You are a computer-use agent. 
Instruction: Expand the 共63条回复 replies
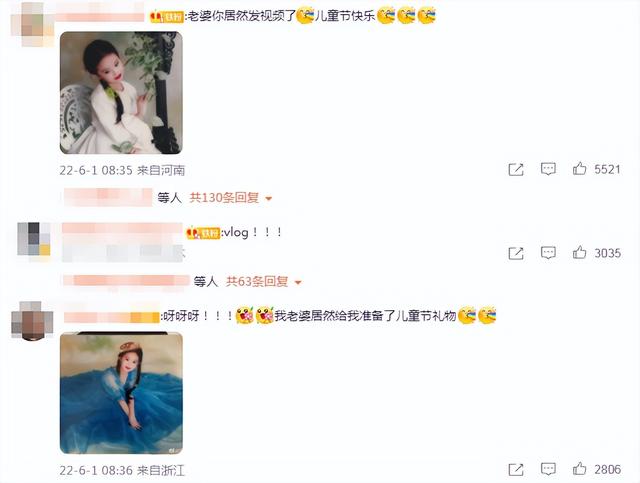[257, 282]
